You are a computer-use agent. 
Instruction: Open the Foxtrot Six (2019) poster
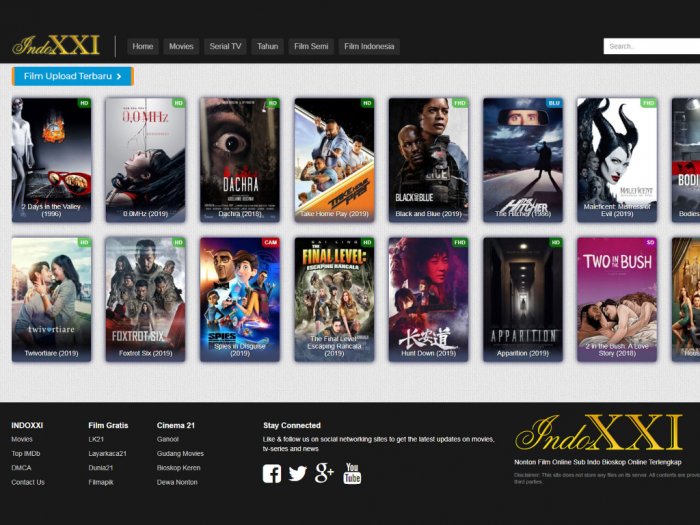click(x=146, y=299)
